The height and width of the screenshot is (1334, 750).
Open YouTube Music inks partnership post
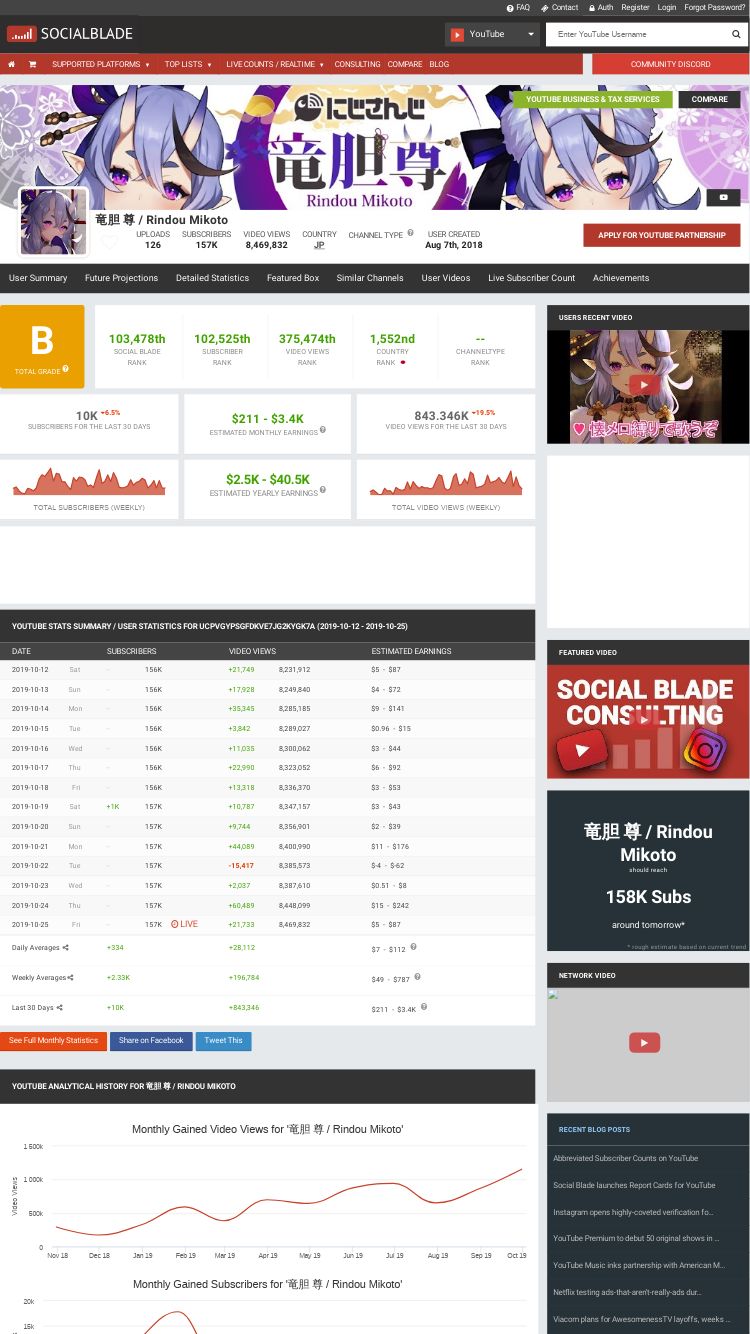[639, 1265]
